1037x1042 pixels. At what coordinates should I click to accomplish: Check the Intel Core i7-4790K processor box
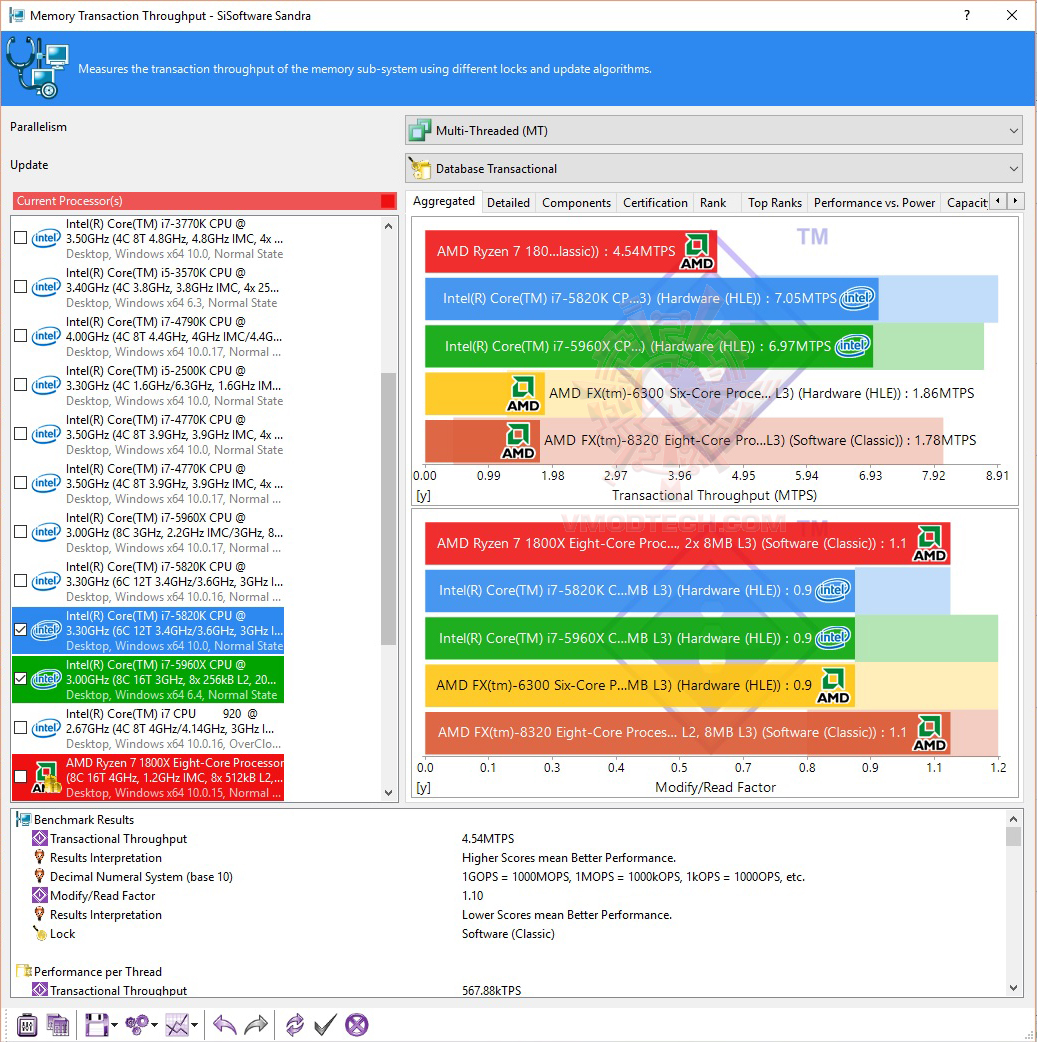point(21,336)
